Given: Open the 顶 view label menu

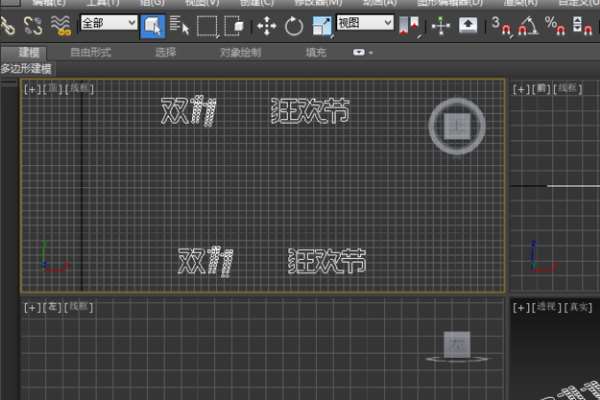Looking at the screenshot, I should tap(52, 89).
